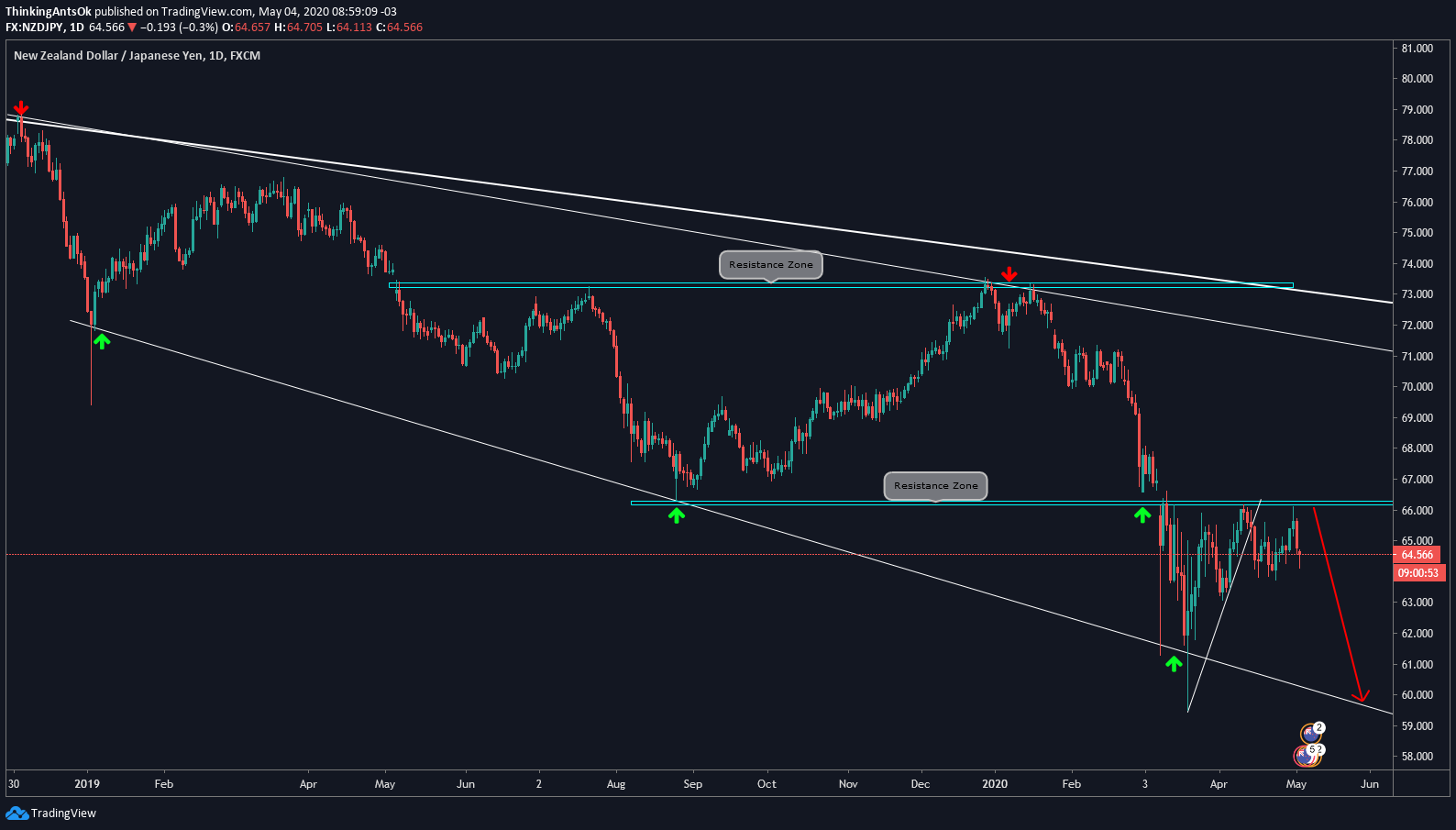The width and height of the screenshot is (1456, 830).
Task: Open the upper economic event icon with badge 2
Action: pos(1311,734)
